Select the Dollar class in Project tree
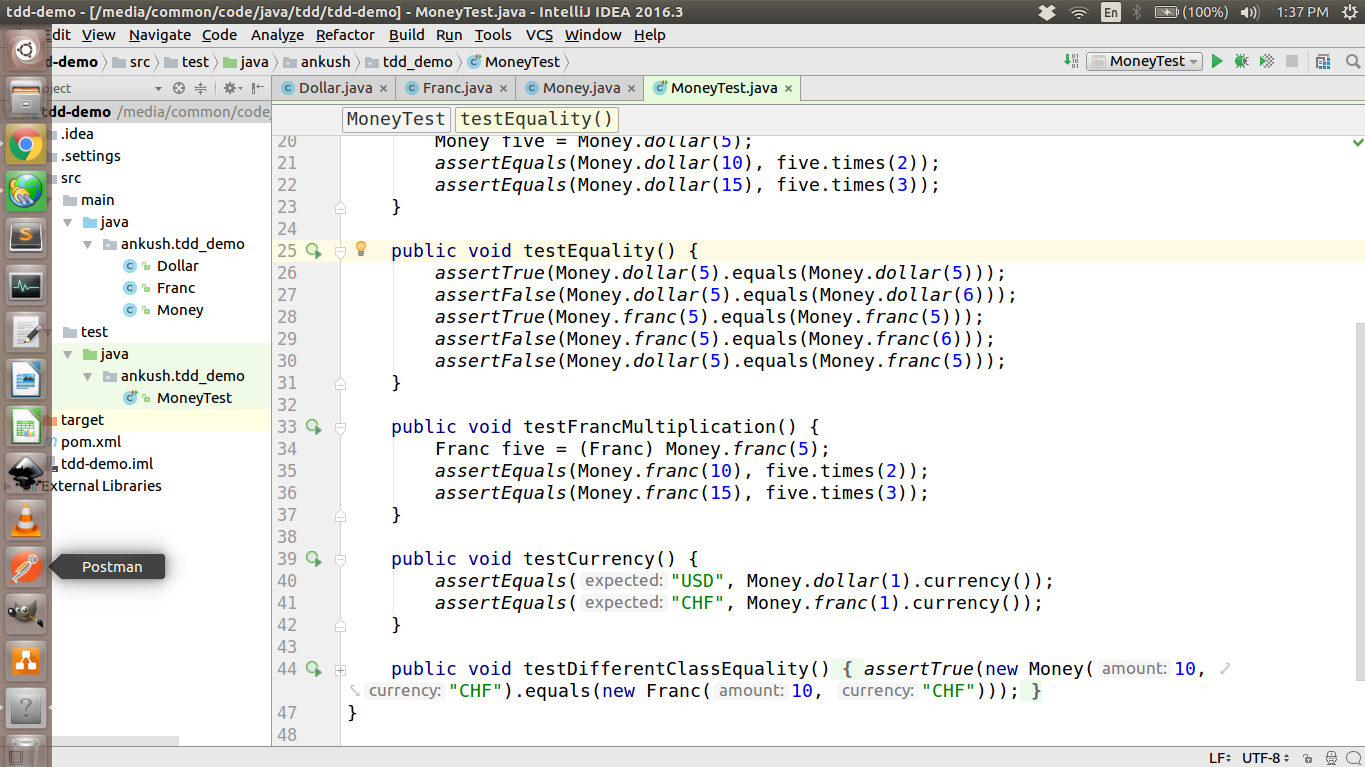Viewport: 1365px width, 767px height. pos(177,266)
